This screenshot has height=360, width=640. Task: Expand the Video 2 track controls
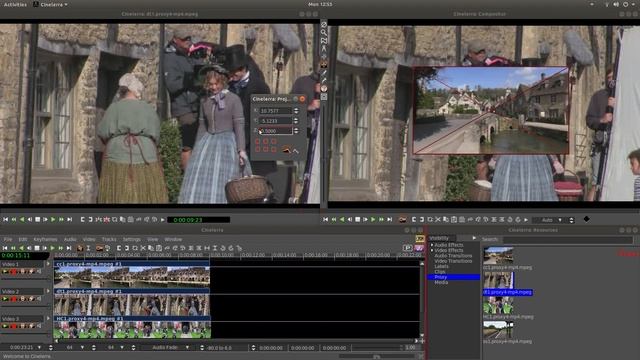click(48, 291)
